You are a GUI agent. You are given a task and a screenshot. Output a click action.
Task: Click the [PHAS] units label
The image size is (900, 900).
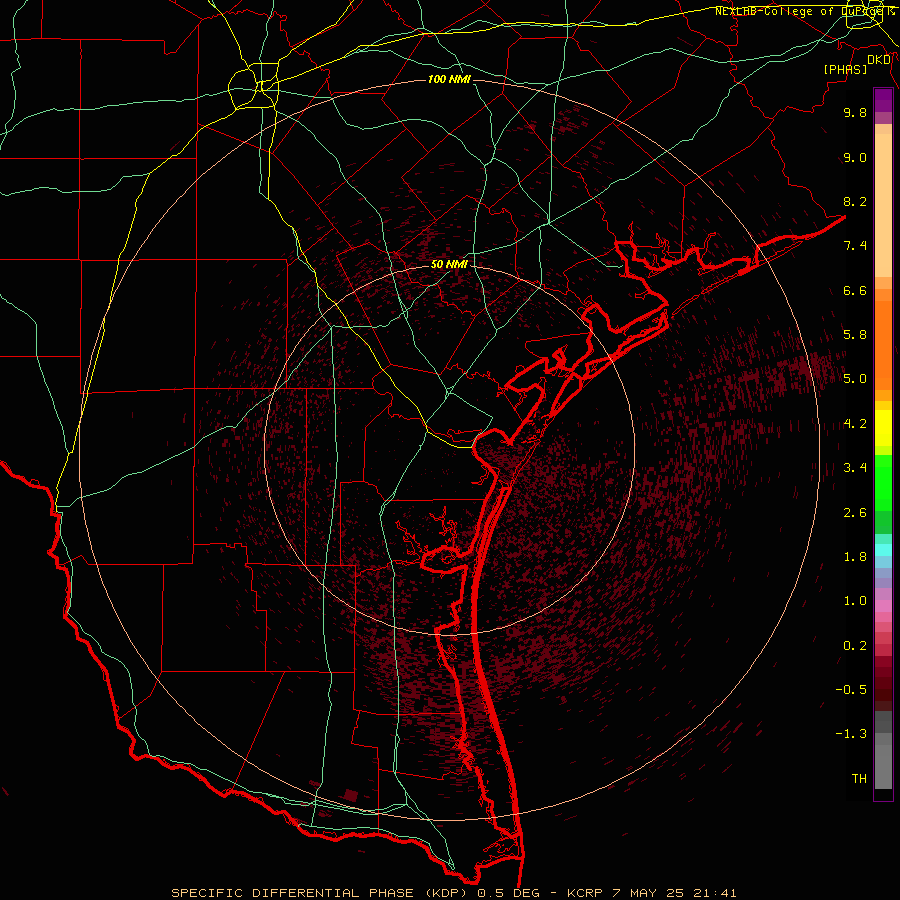[x=845, y=69]
